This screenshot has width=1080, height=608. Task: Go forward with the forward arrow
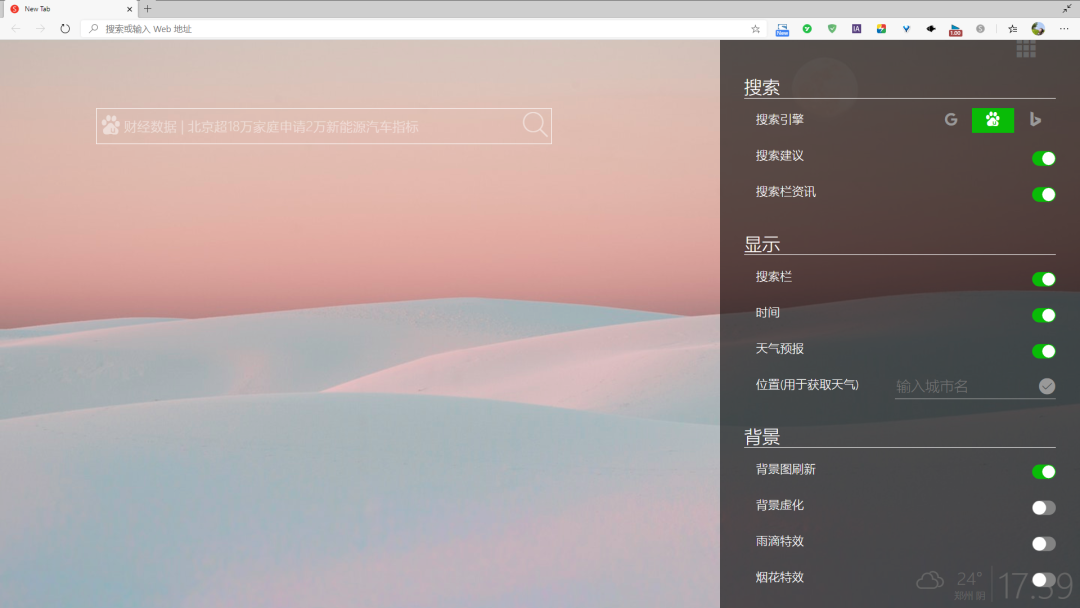click(x=40, y=29)
